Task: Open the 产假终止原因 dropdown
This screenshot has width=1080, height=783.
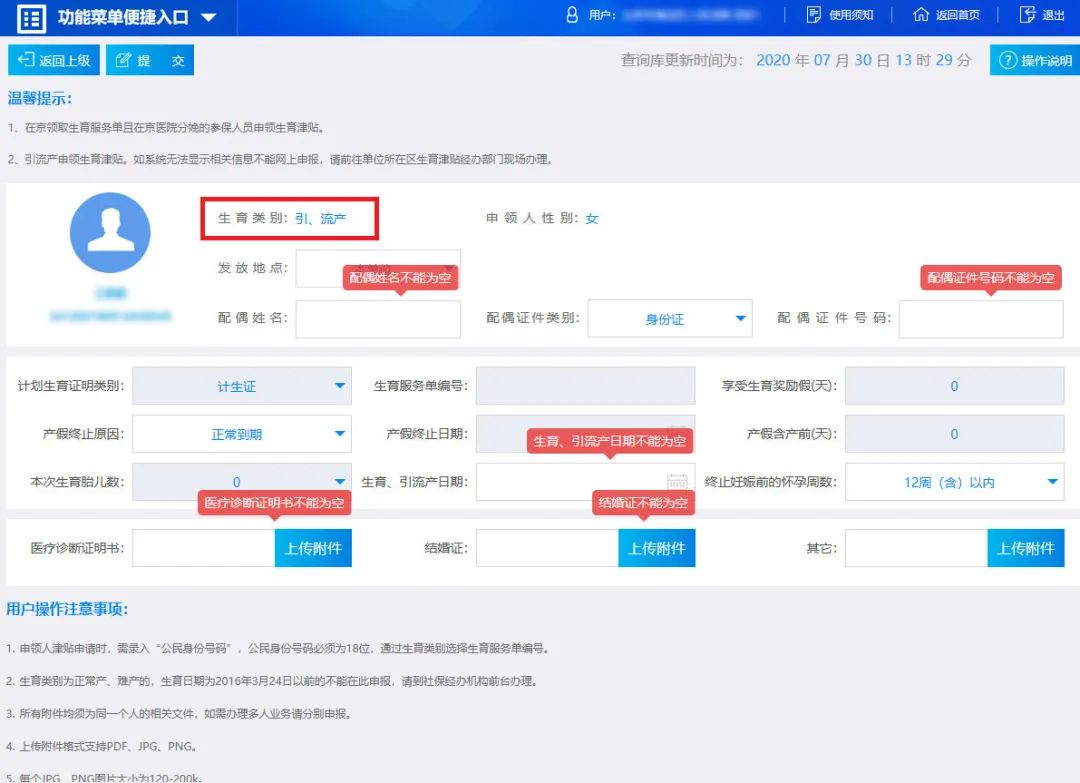Action: coord(241,434)
